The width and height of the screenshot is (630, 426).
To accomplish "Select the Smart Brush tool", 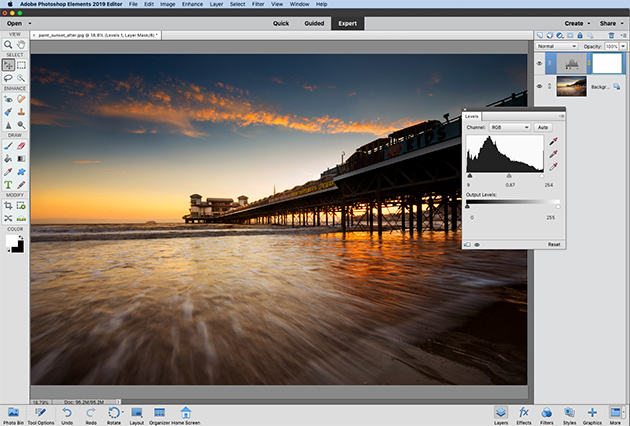I will [x=8, y=112].
